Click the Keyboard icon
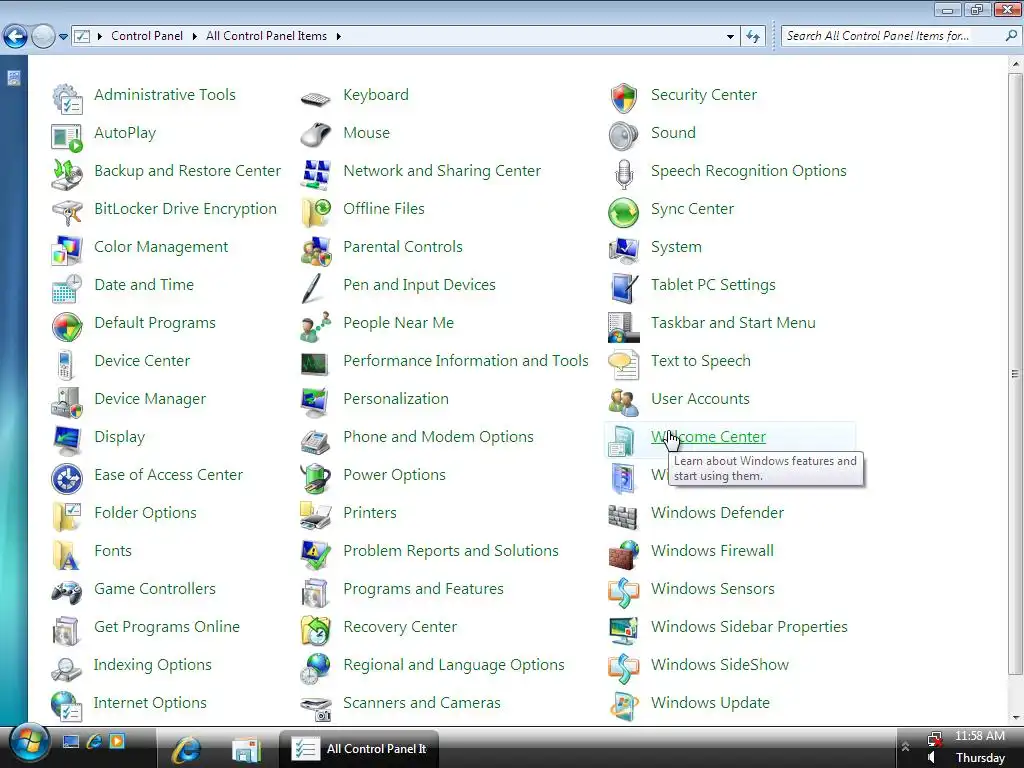Viewport: 1024px width, 768px height. (x=316, y=99)
